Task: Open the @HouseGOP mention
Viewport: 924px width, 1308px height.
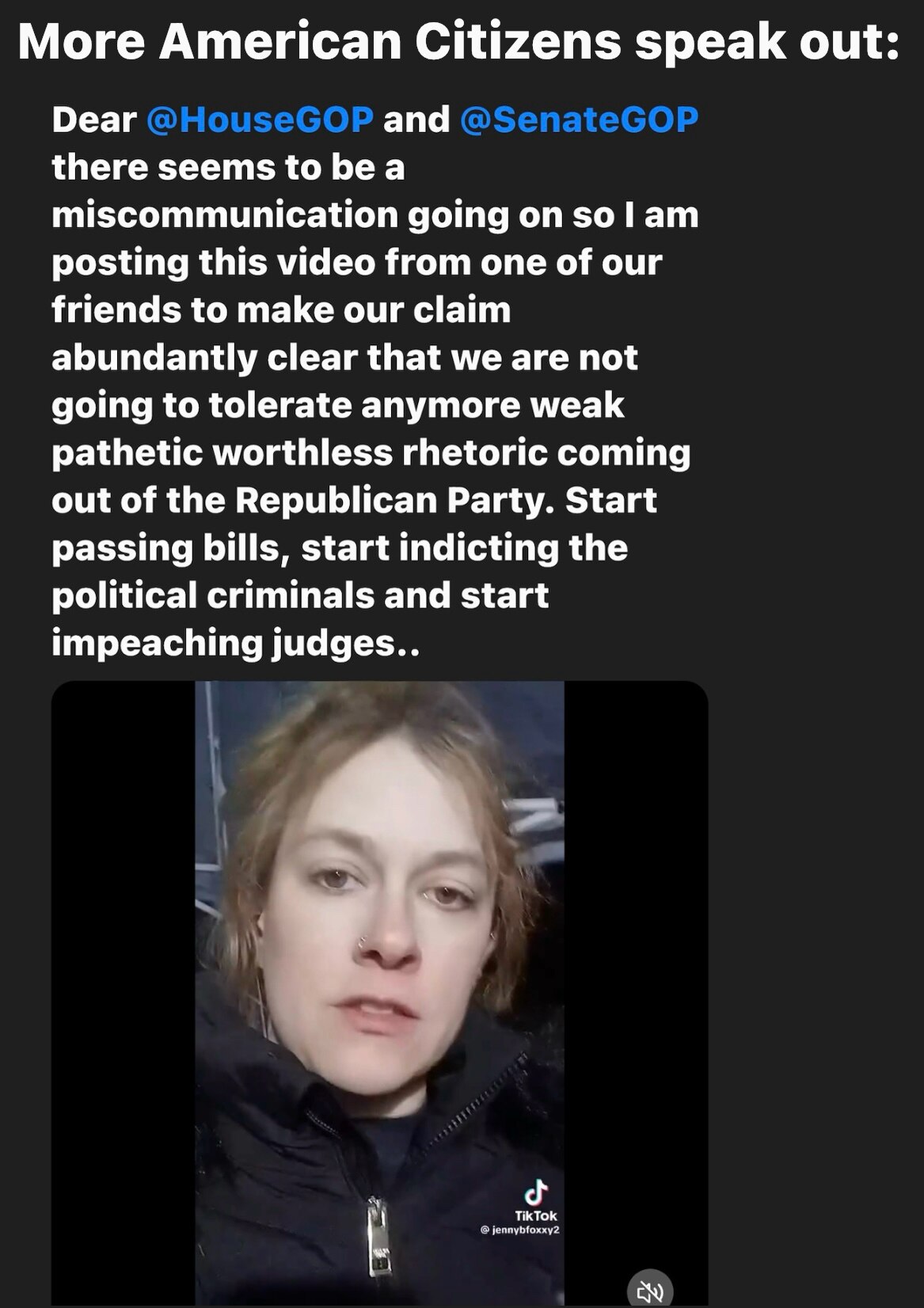Action: (x=260, y=120)
